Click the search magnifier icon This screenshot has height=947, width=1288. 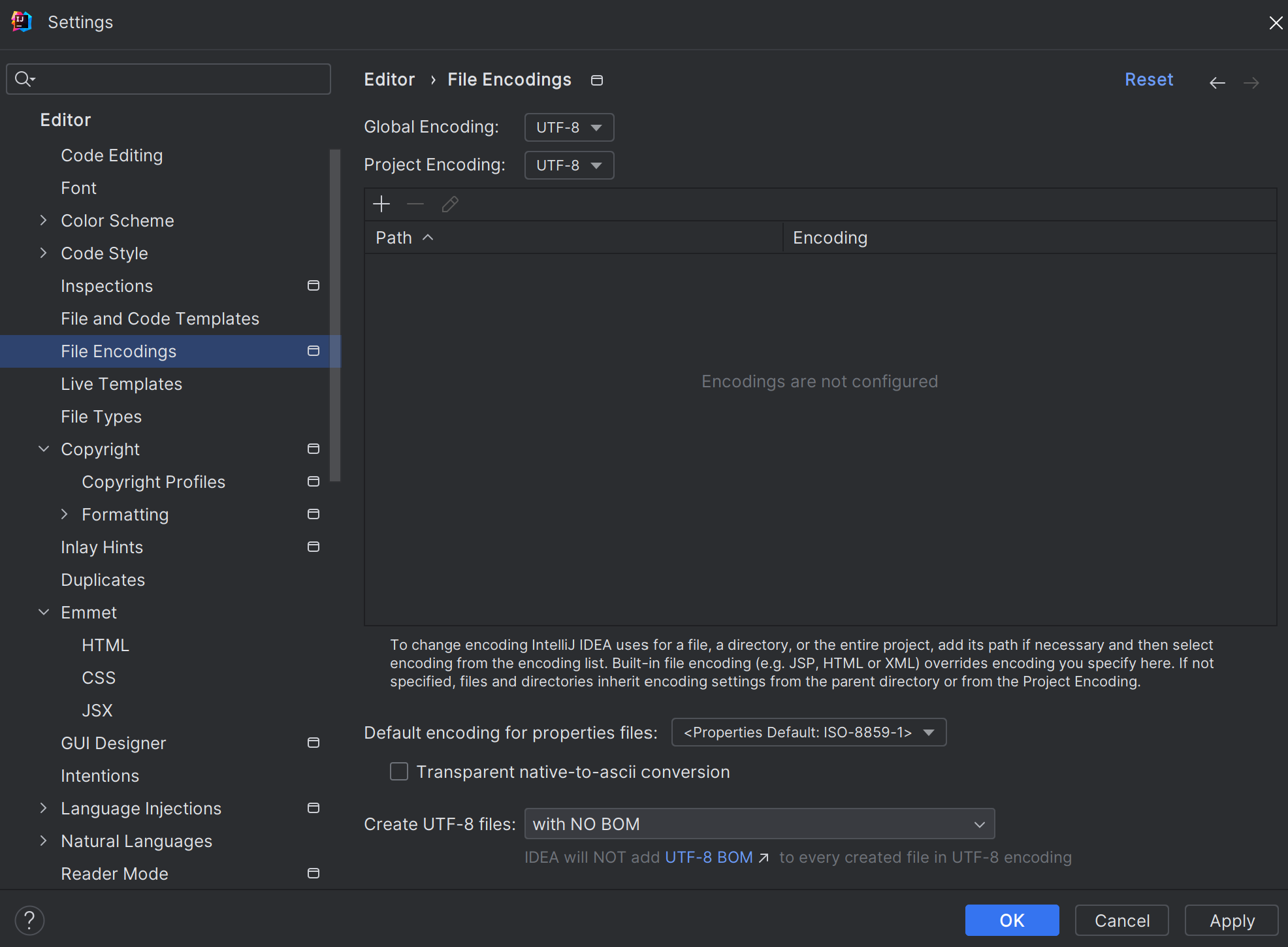[x=24, y=79]
